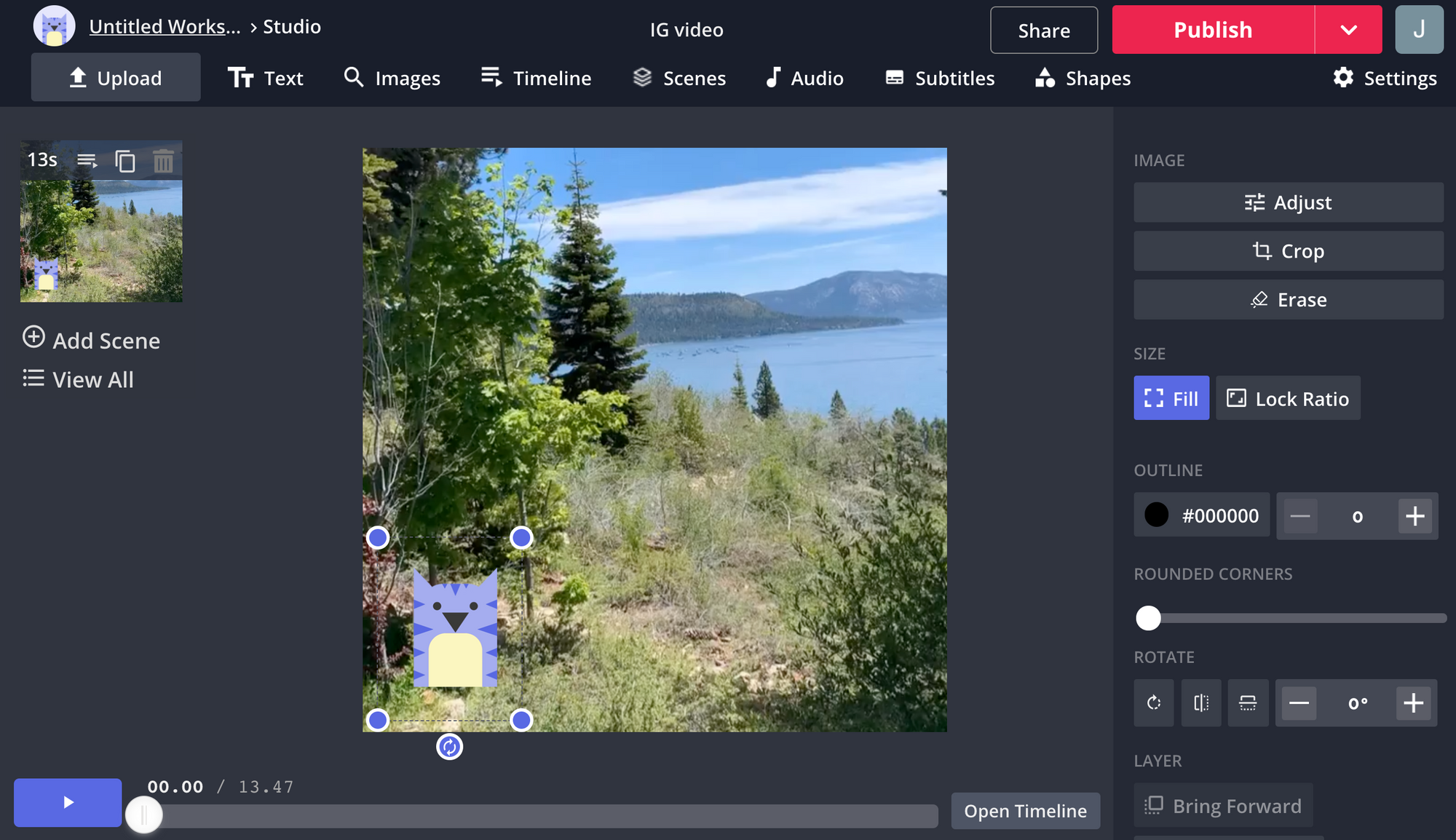Open scene timeline list icon
1456x840 pixels.
(x=87, y=161)
